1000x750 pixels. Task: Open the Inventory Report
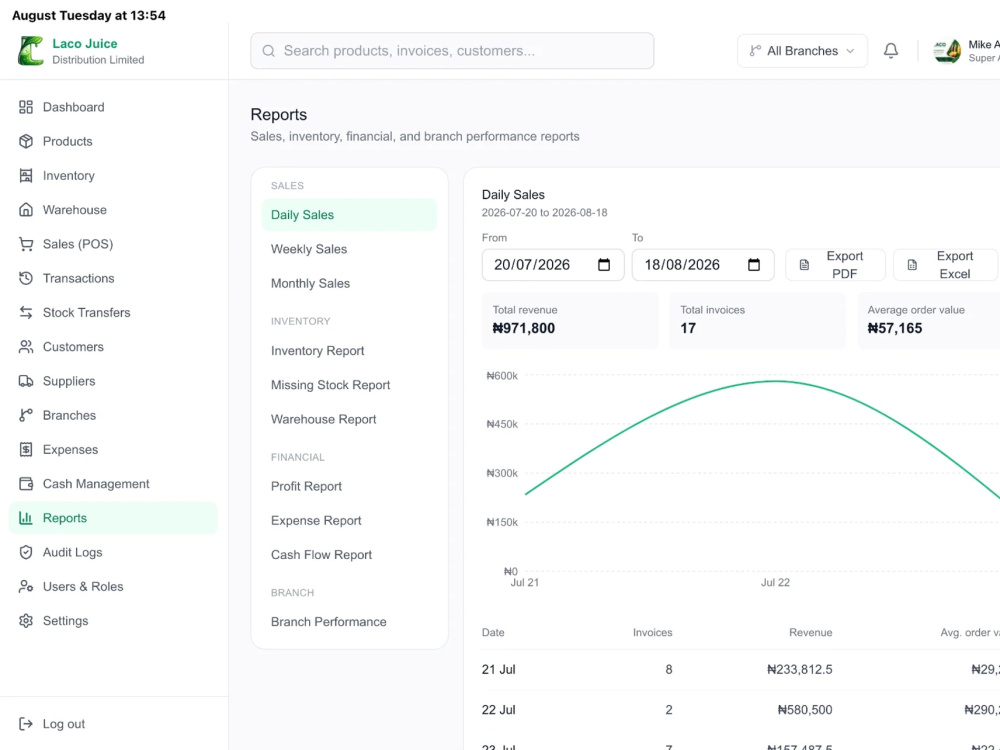coord(349,351)
